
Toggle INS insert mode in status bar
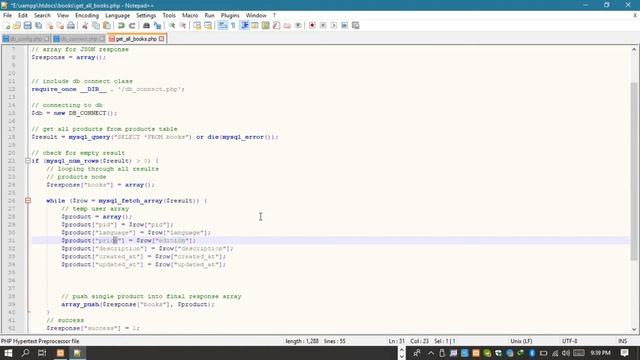click(622, 341)
